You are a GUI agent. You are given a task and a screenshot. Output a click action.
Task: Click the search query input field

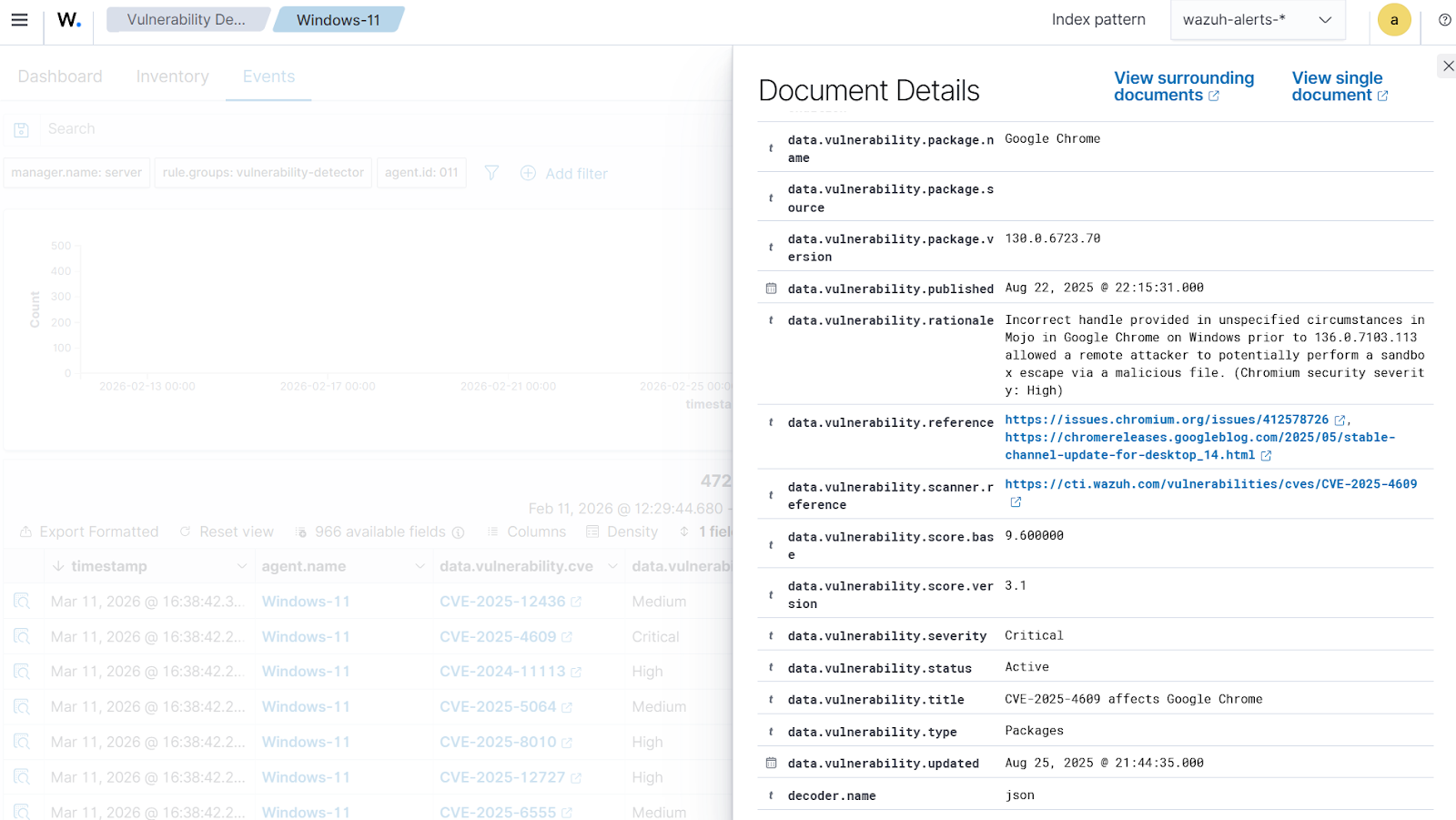pyautogui.click(x=364, y=129)
